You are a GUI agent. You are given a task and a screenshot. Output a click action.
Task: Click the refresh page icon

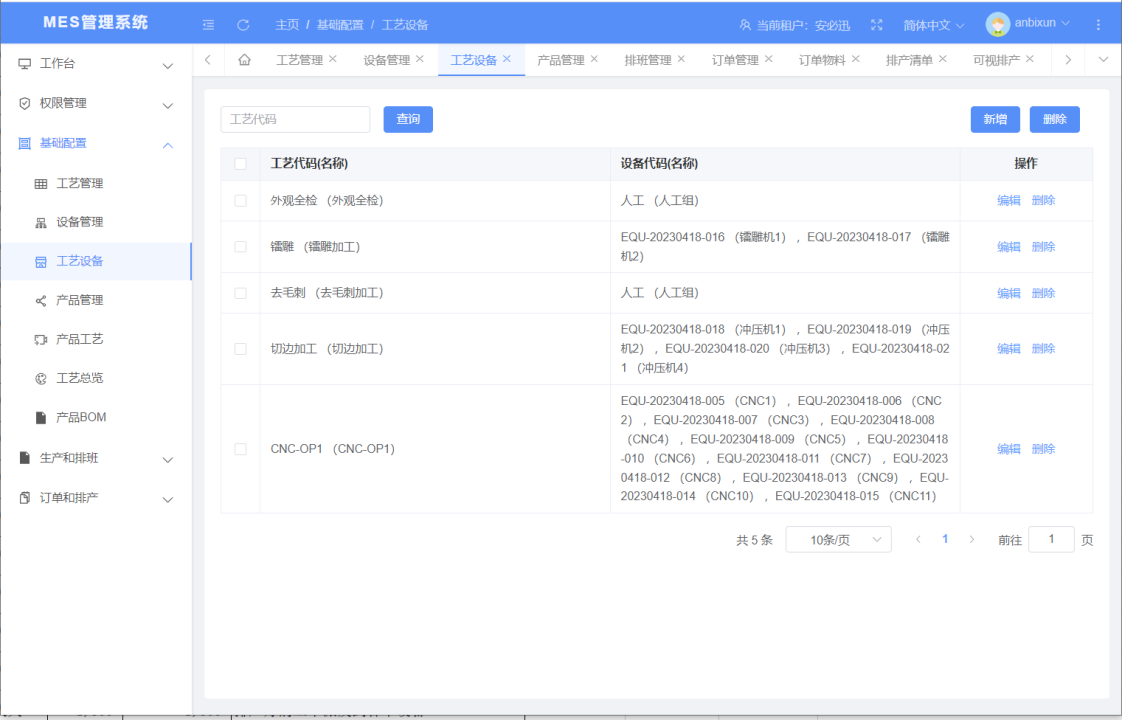pos(243,25)
